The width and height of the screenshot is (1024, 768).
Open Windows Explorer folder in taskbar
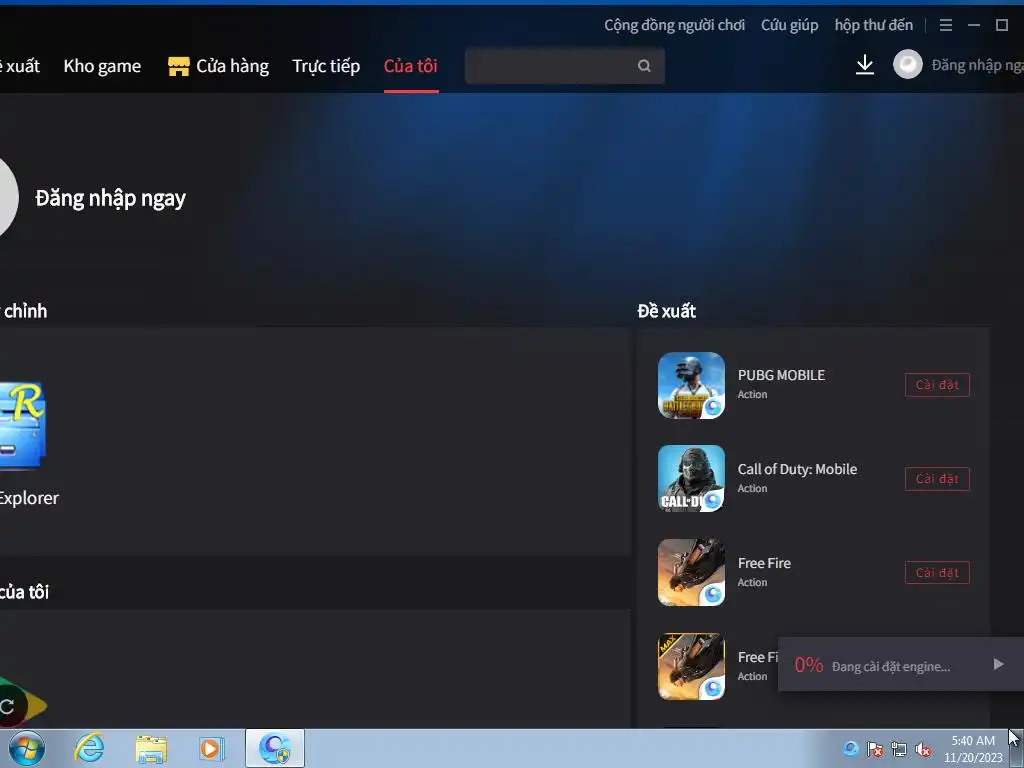pyautogui.click(x=151, y=748)
